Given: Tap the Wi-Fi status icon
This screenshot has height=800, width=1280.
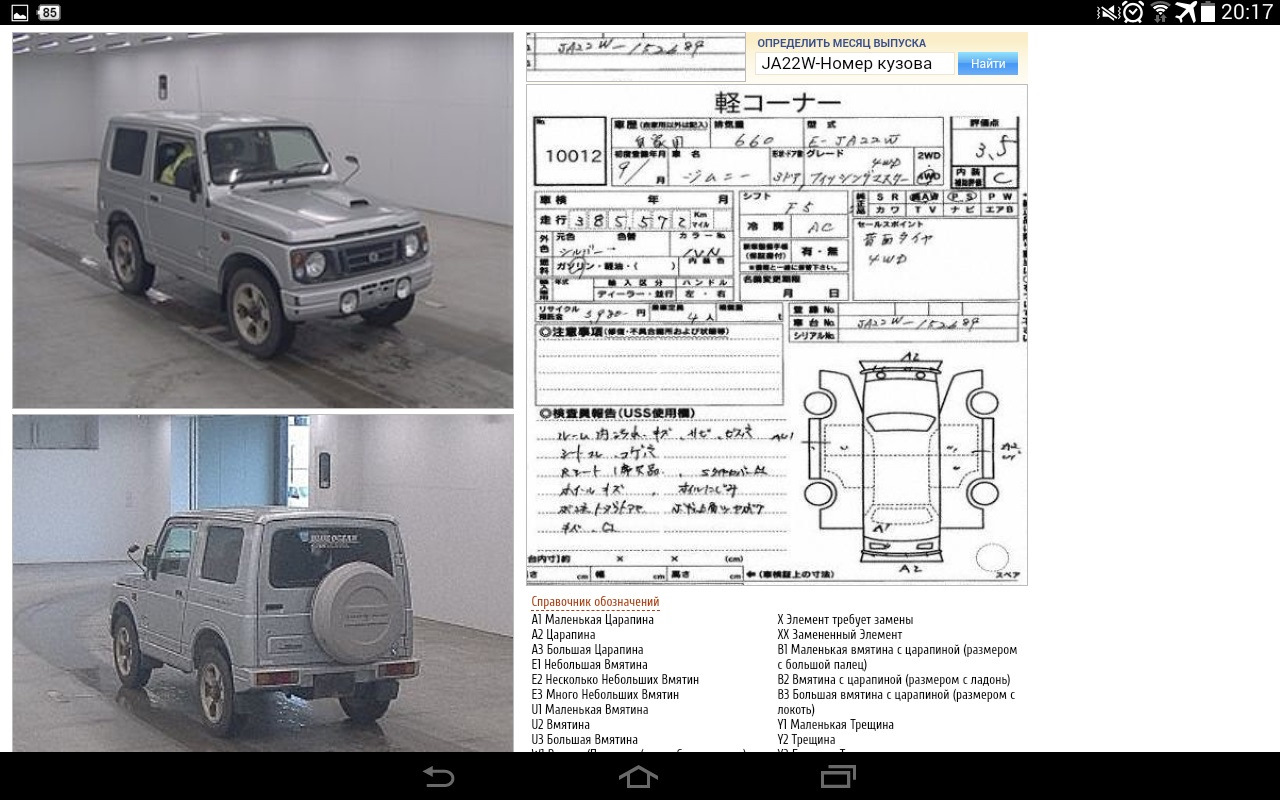Looking at the screenshot, I should pos(1160,12).
